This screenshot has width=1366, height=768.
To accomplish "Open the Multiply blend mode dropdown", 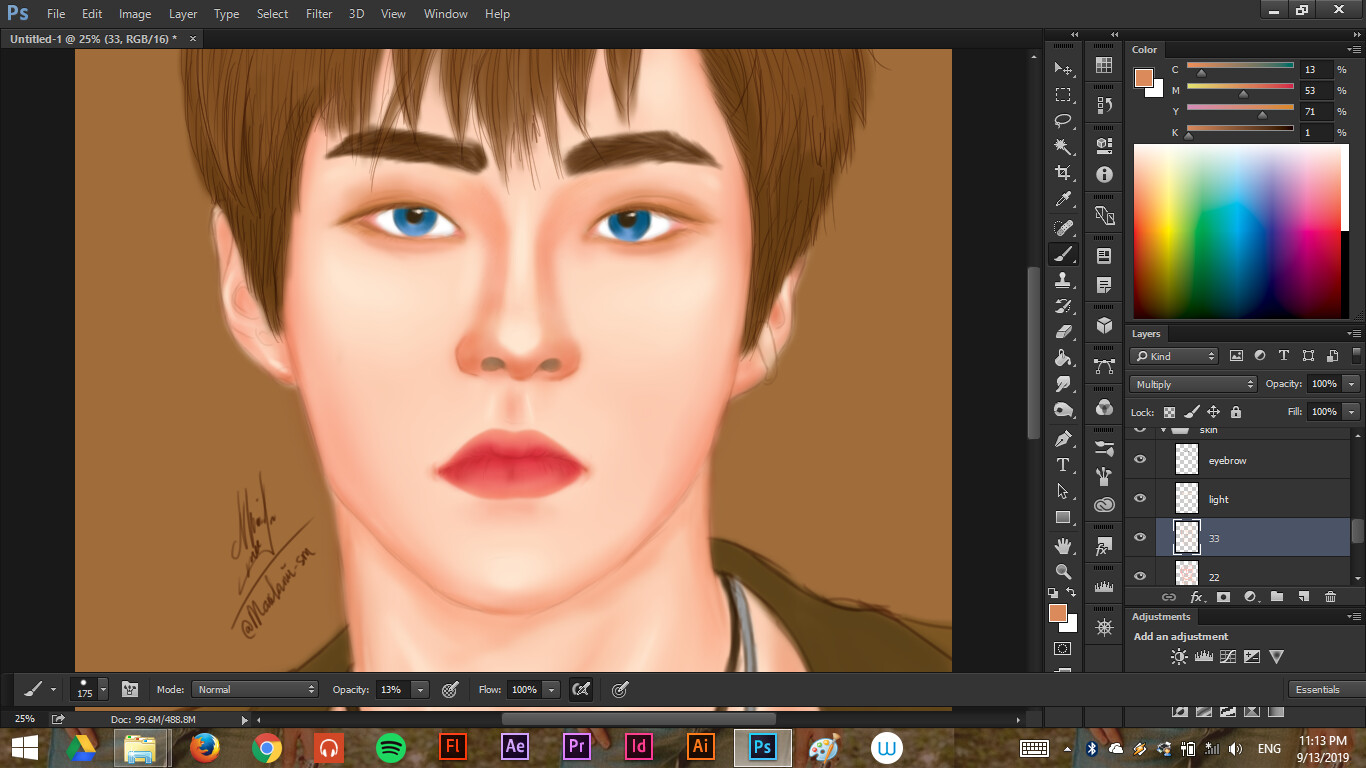I will click(1193, 384).
